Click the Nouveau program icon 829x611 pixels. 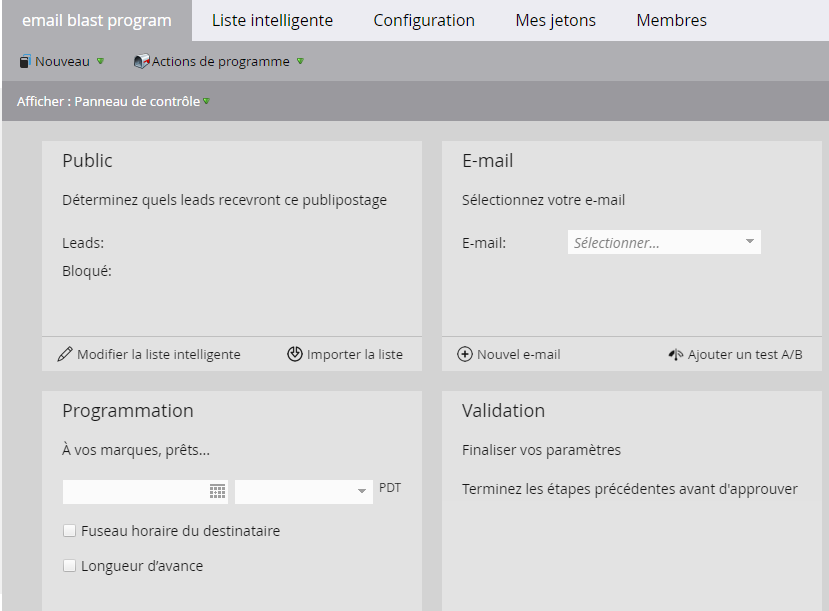[25, 62]
